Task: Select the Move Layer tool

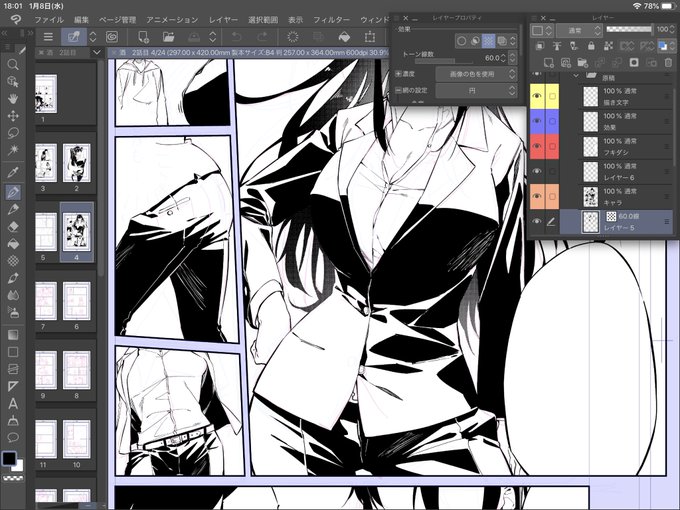Action: [13, 116]
